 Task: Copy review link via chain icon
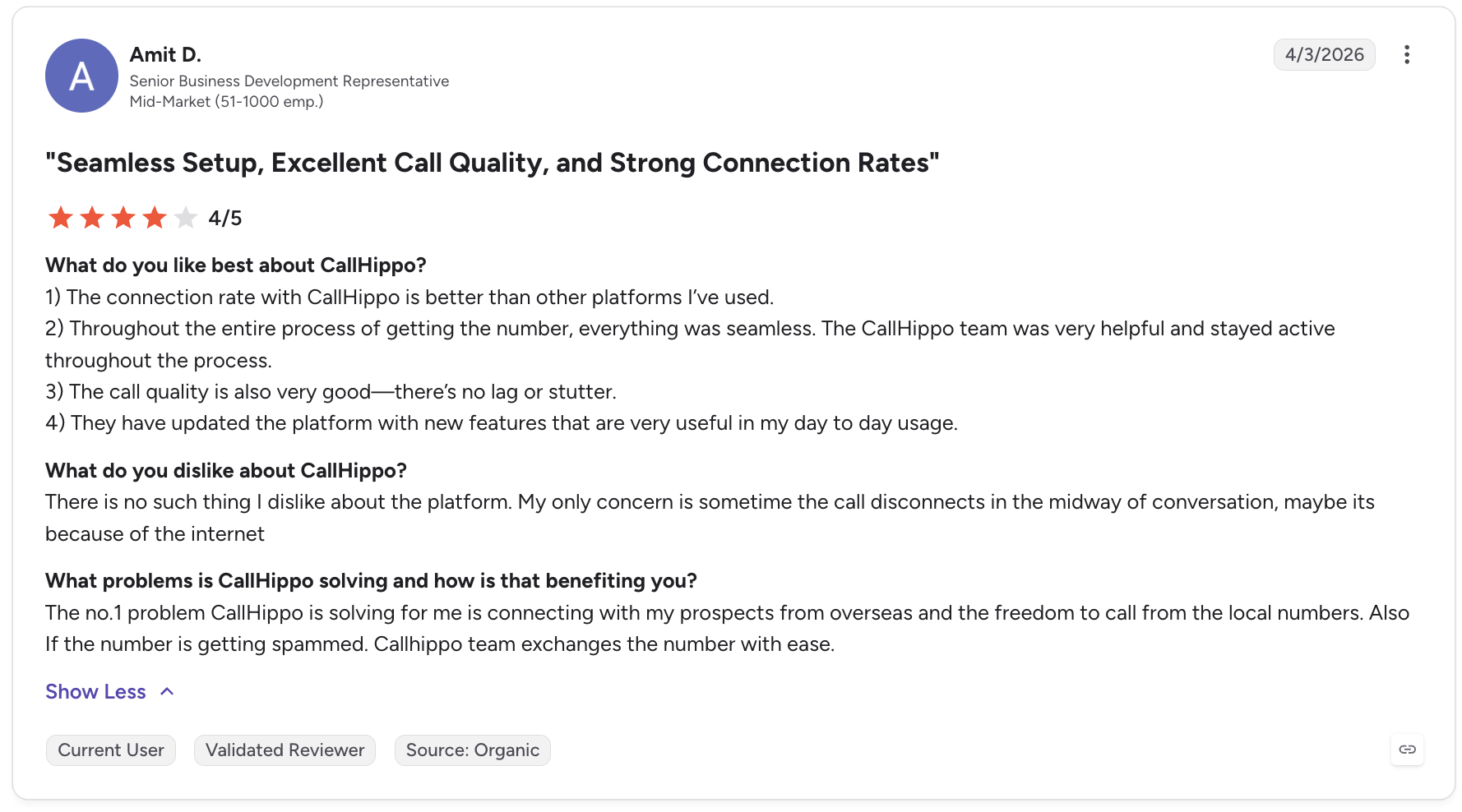[x=1407, y=750]
